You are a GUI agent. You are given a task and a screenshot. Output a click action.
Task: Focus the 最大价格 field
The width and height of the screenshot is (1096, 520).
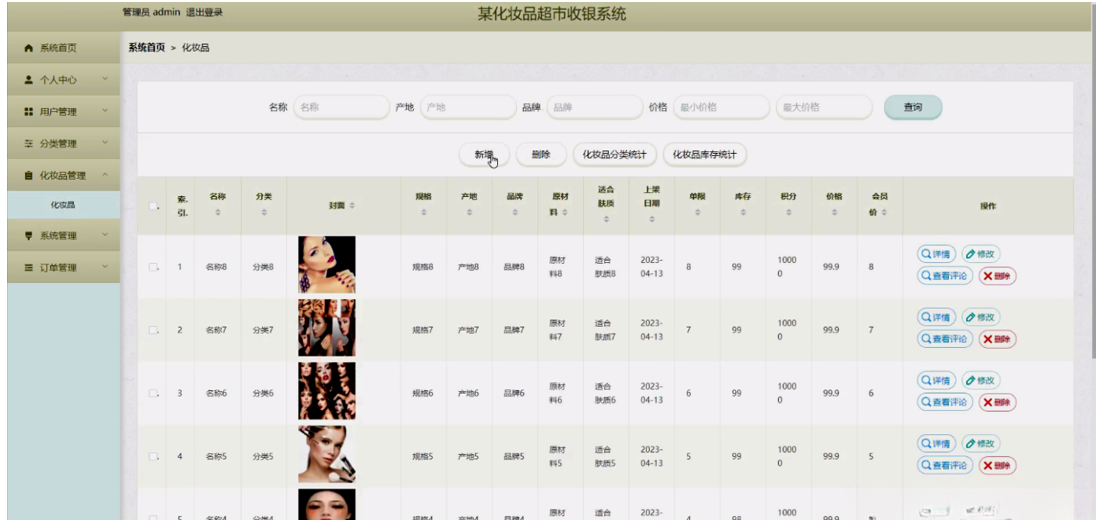824,108
